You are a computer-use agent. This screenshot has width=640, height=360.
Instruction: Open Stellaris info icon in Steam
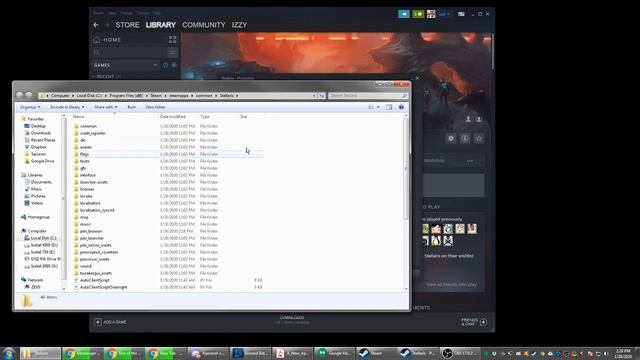point(465,138)
